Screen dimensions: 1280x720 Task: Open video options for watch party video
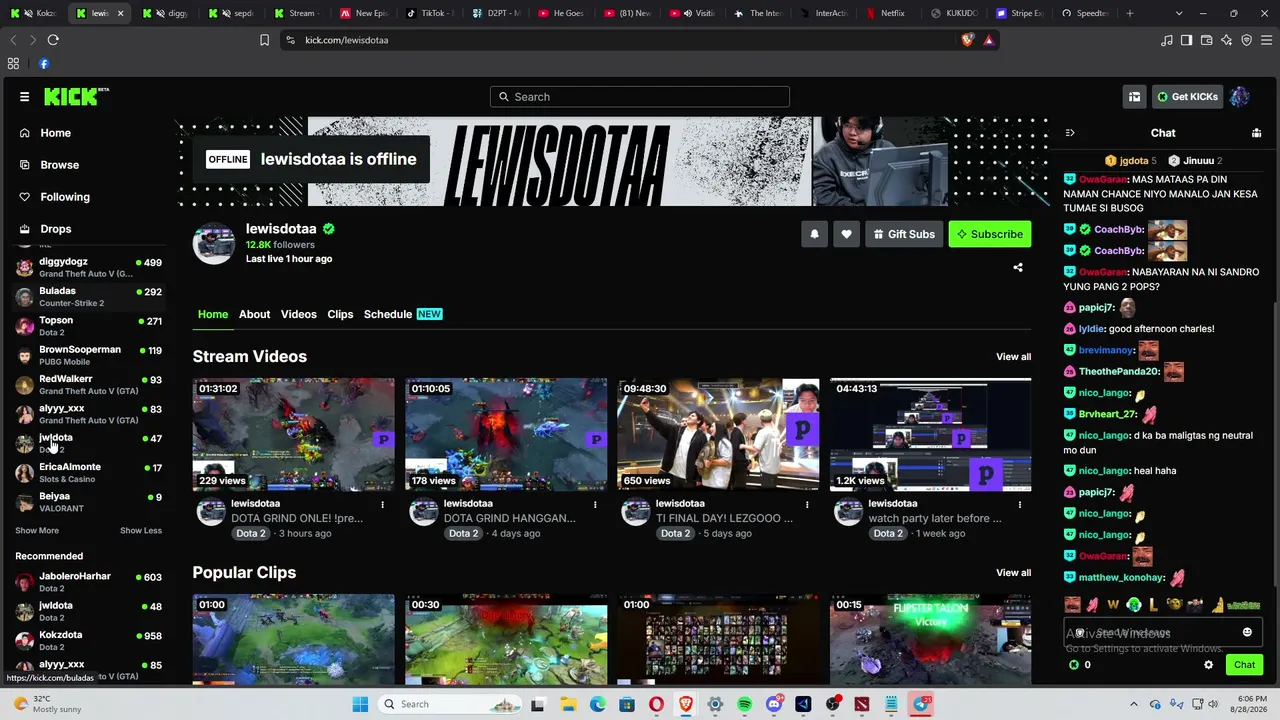(1020, 505)
